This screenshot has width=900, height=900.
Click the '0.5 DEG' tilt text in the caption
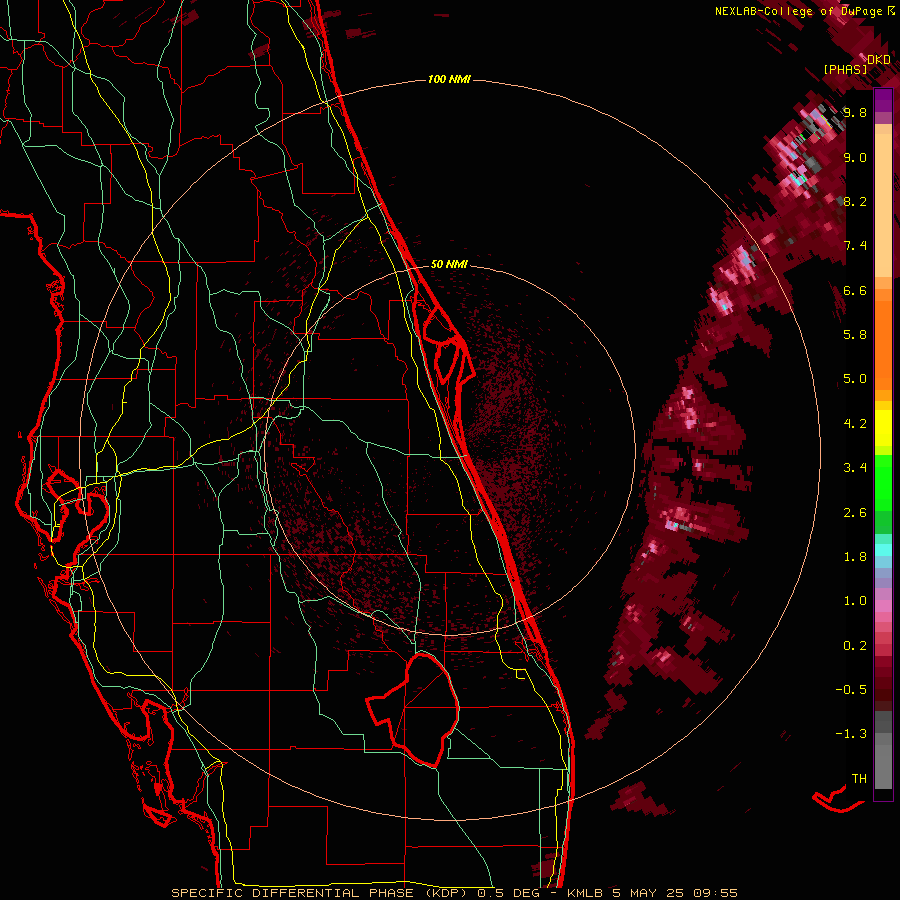coord(509,893)
